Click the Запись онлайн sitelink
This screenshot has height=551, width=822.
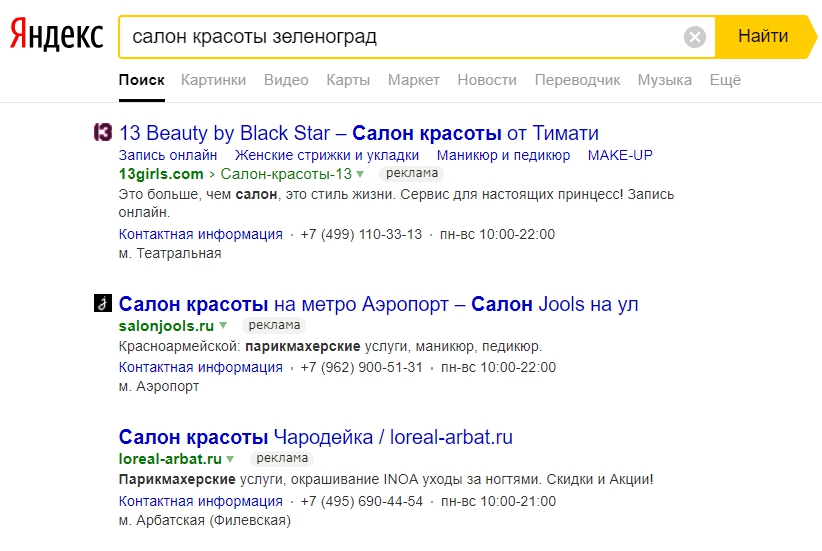(x=167, y=155)
